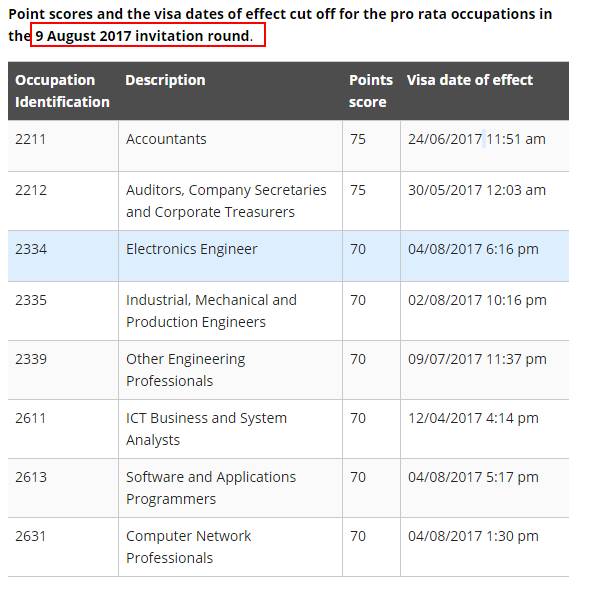Screen dimensions: 600x589
Task: Click the Accountants description cell
Action: point(166,139)
